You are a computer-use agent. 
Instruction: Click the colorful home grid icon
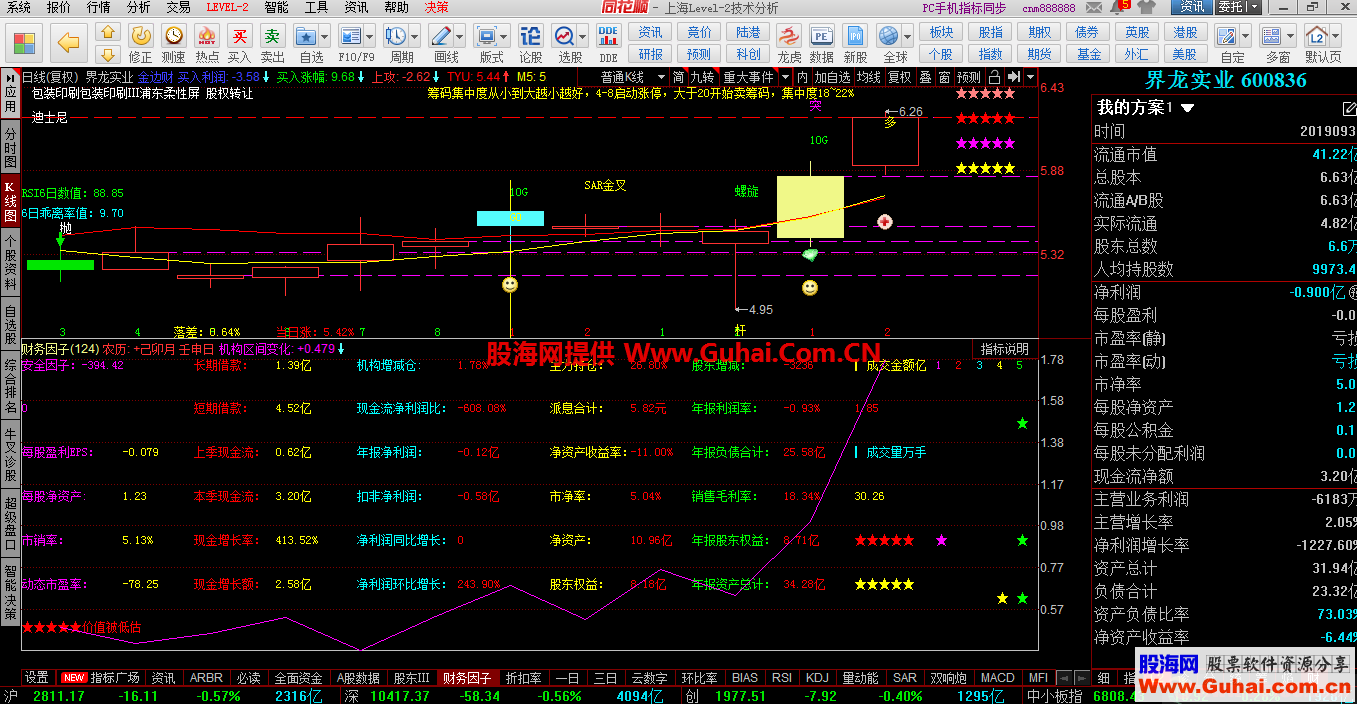tap(24, 42)
